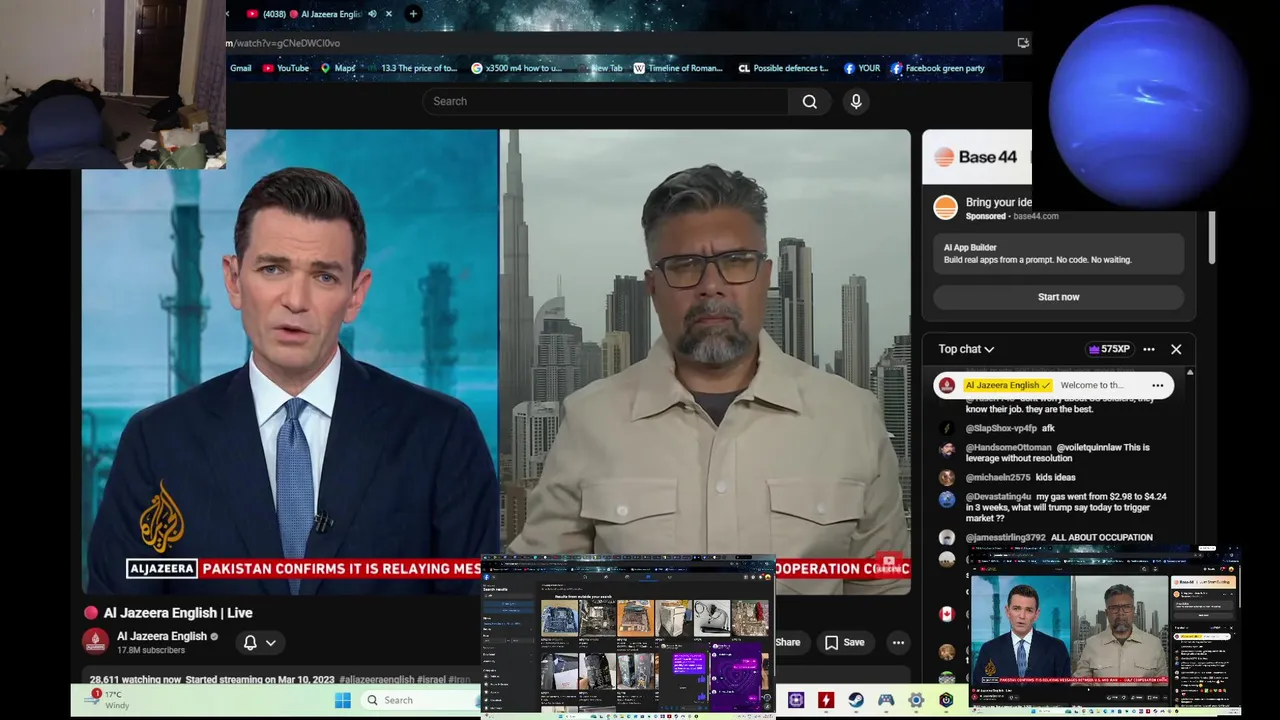Activate voice search microphone icon

tap(856, 101)
